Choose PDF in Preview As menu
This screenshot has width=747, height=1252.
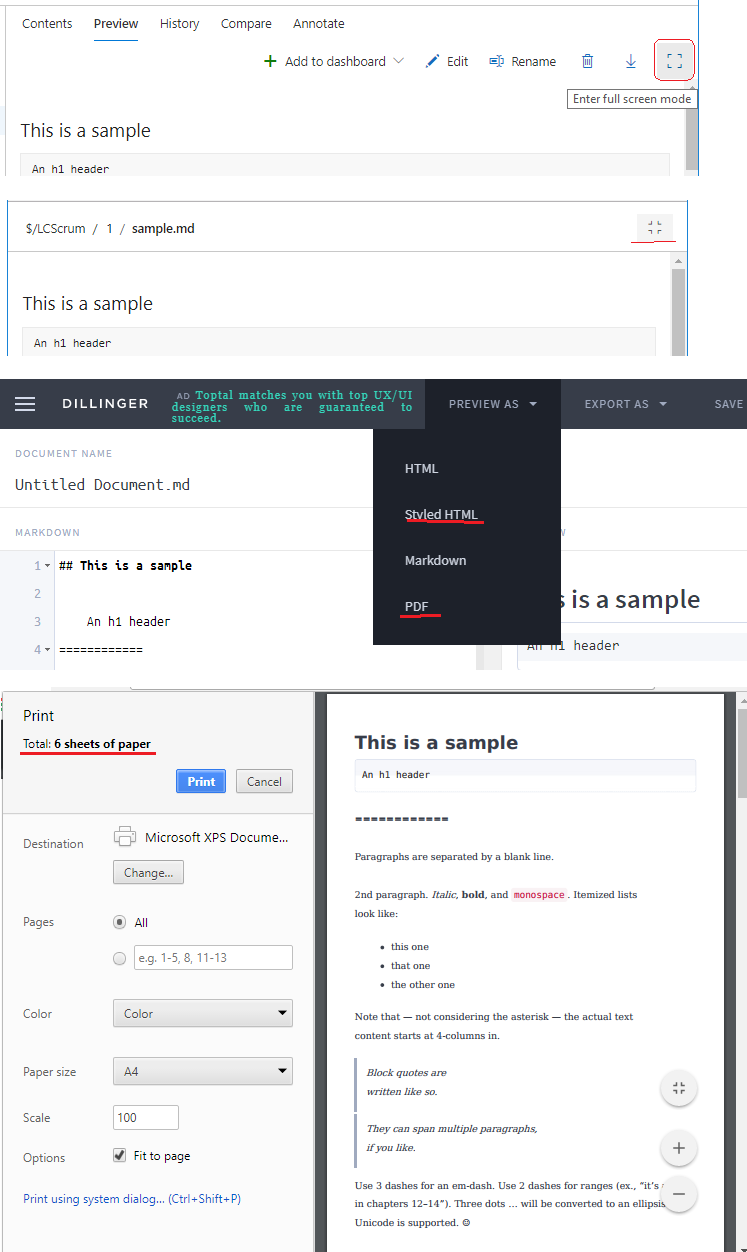(416, 606)
